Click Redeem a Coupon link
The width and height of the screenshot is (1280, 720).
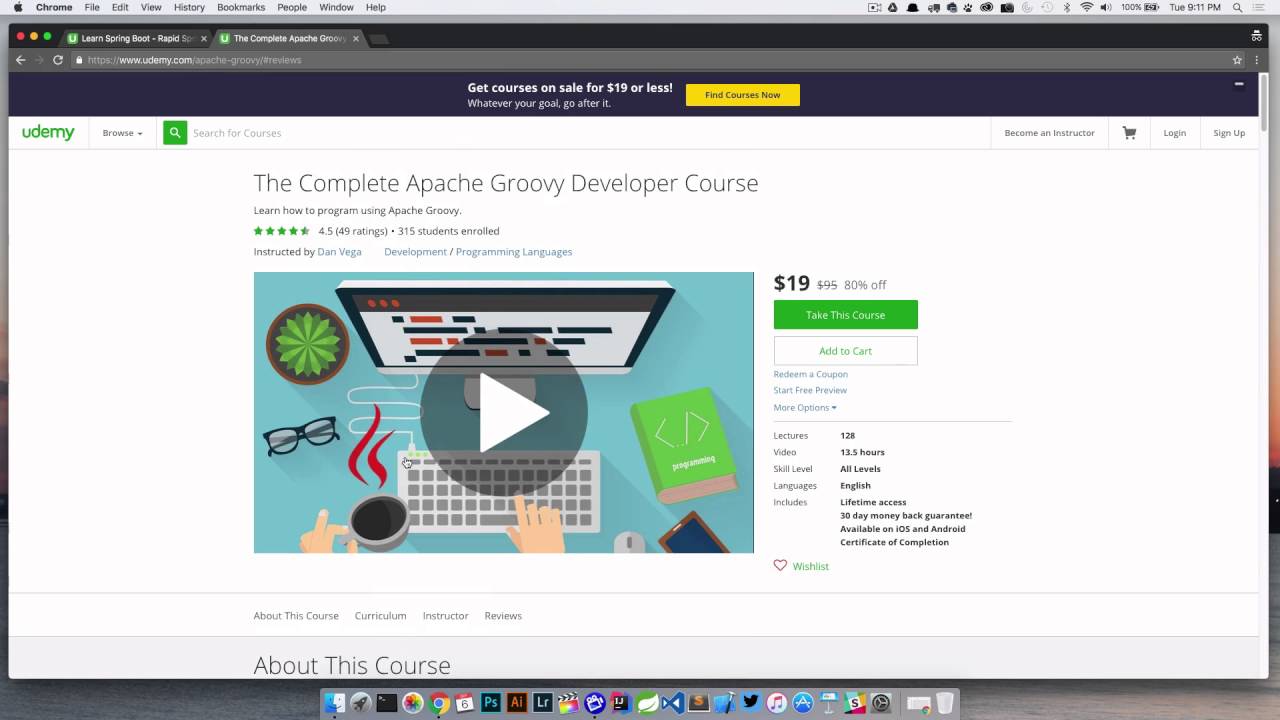click(810, 374)
